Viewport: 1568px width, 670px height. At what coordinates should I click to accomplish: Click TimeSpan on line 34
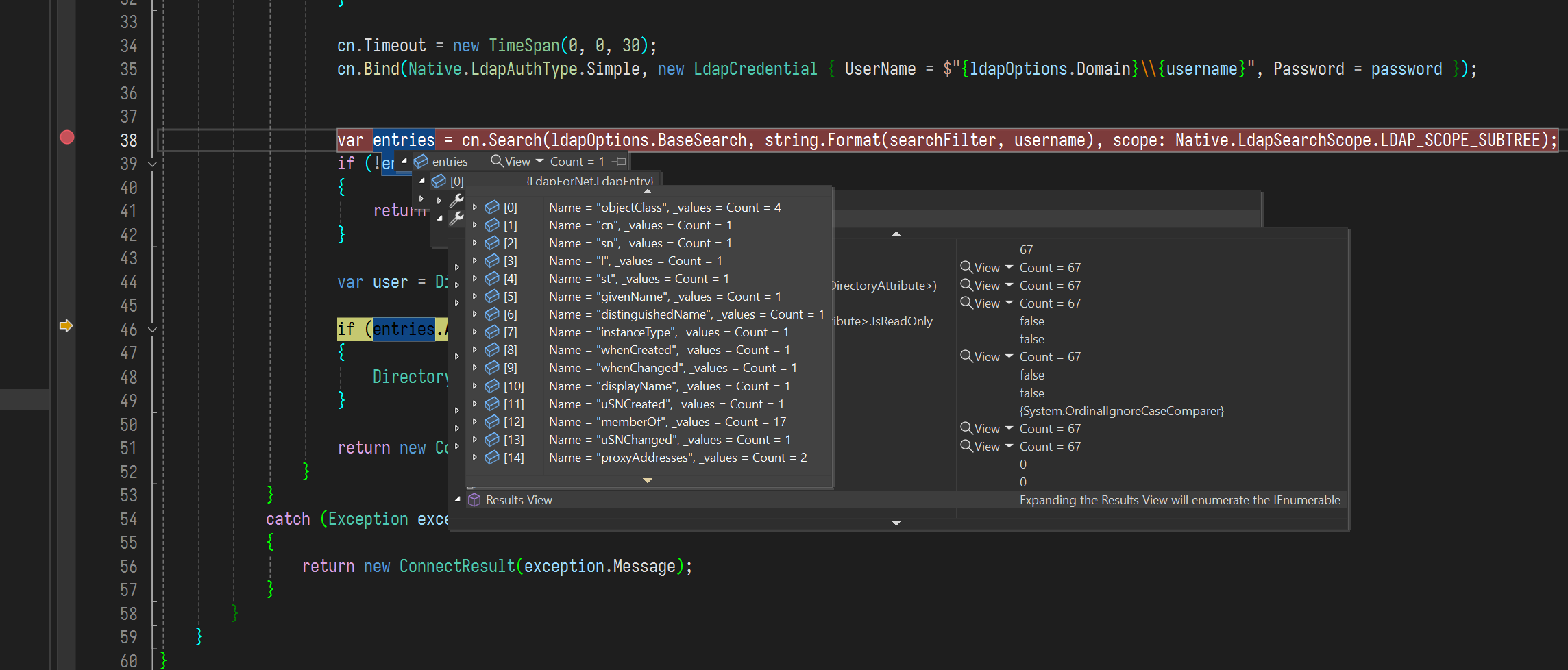pos(524,46)
